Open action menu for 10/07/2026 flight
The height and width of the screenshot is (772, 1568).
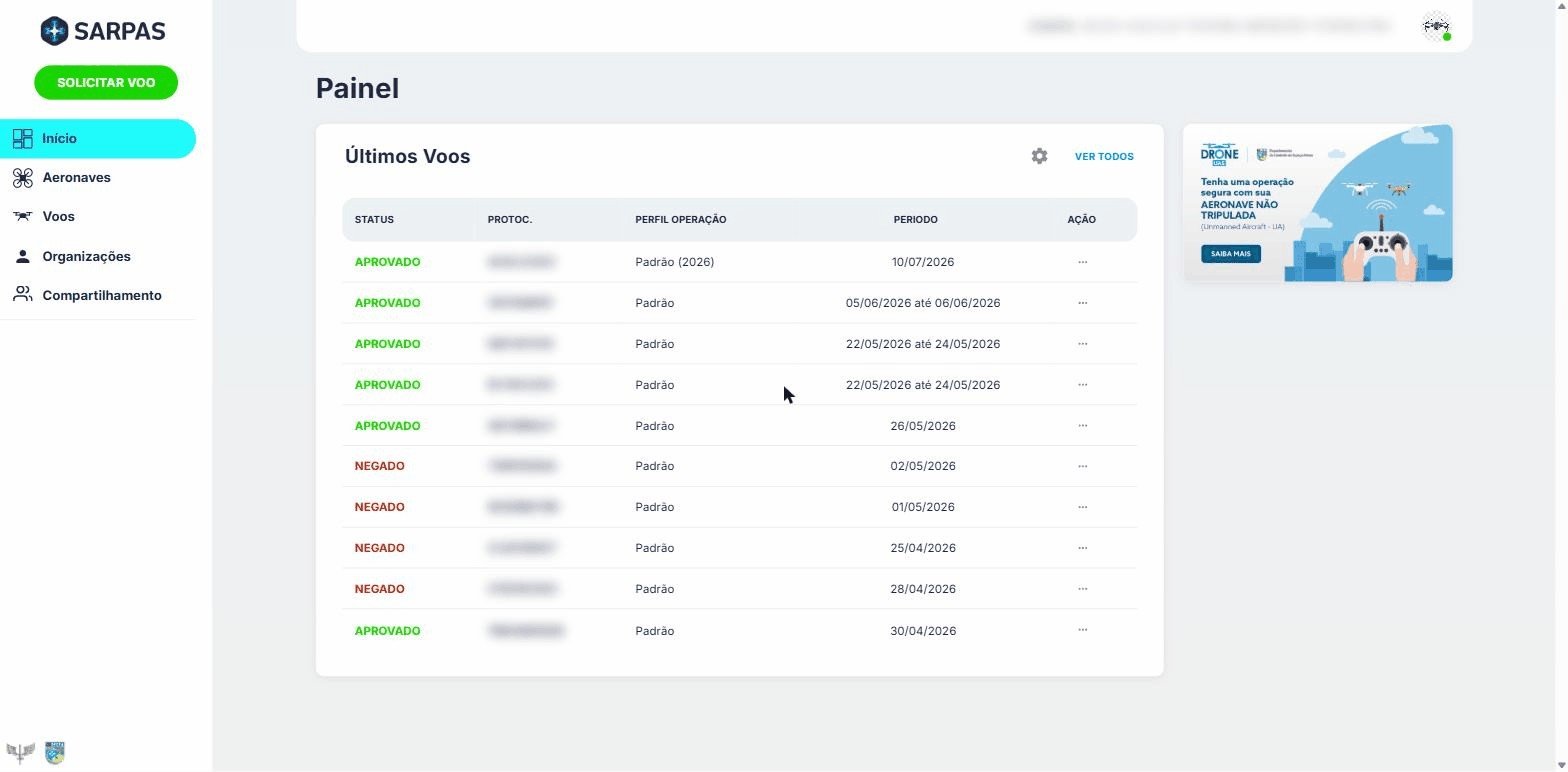click(x=1082, y=262)
